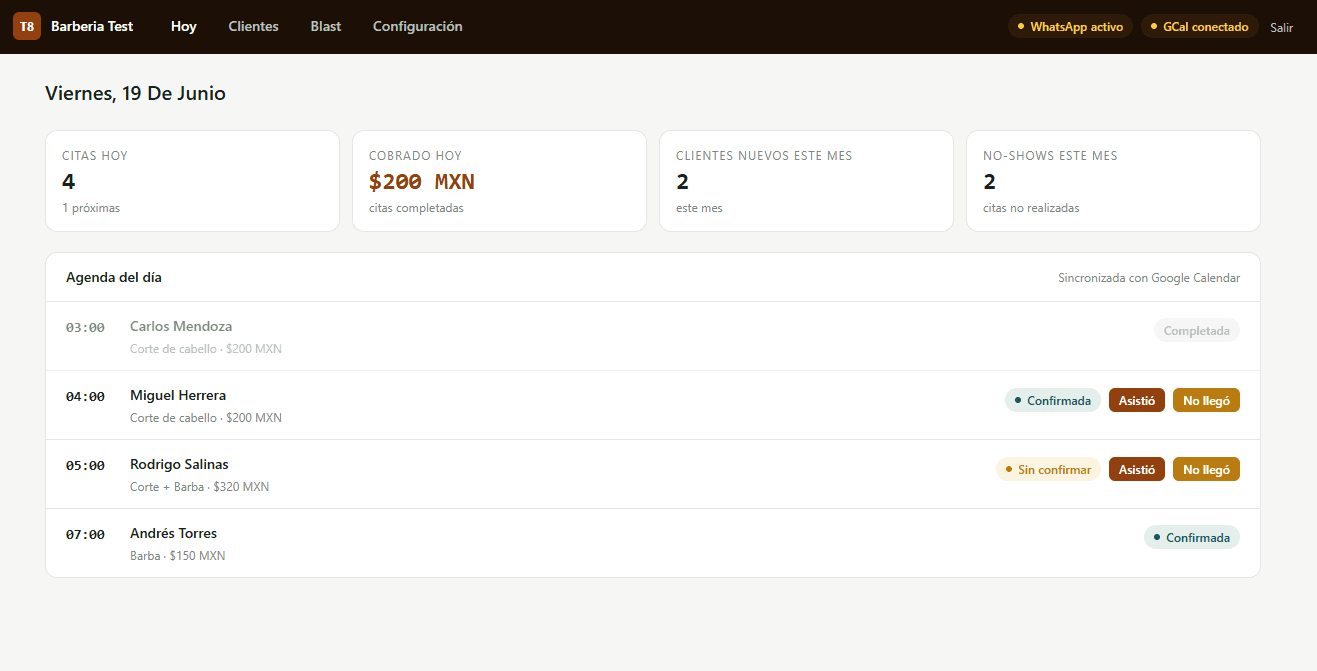Mark Rodrigo Salinas as Asistió

coord(1137,469)
